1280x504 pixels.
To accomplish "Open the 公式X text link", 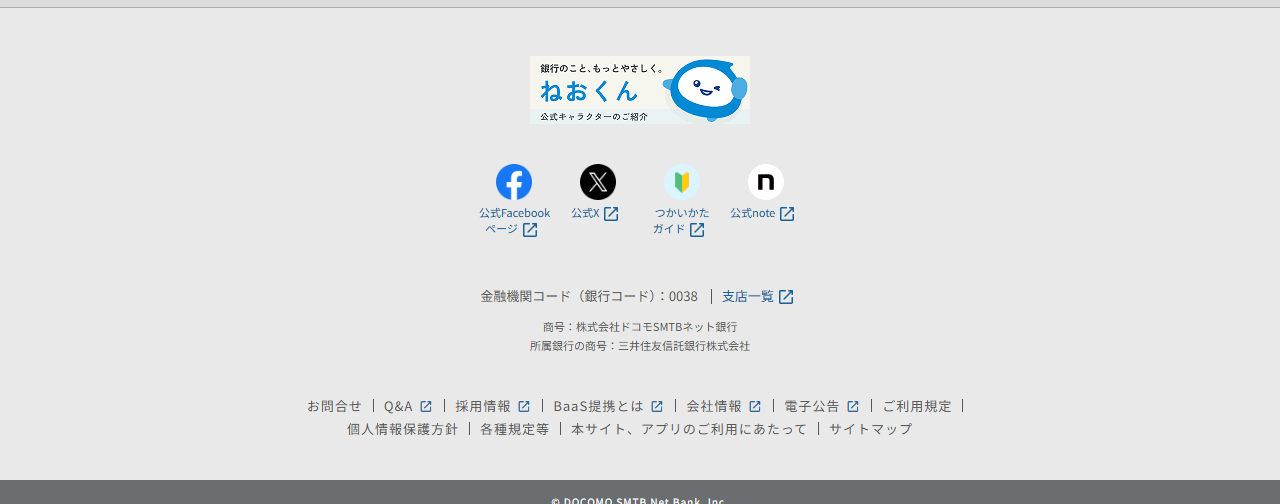I will [585, 213].
